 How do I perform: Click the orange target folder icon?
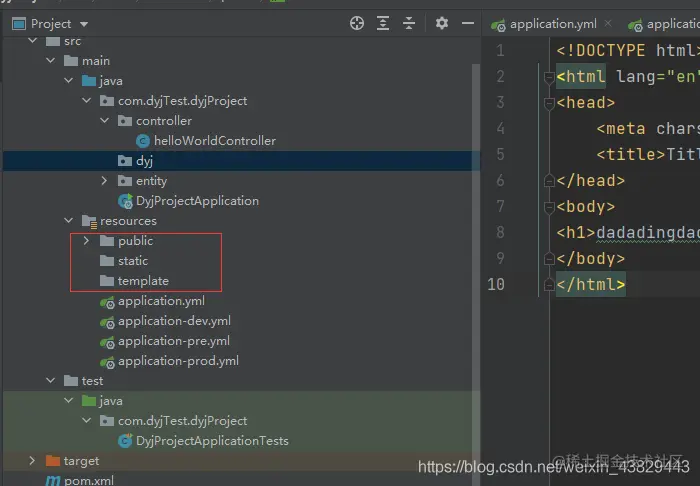click(x=53, y=461)
